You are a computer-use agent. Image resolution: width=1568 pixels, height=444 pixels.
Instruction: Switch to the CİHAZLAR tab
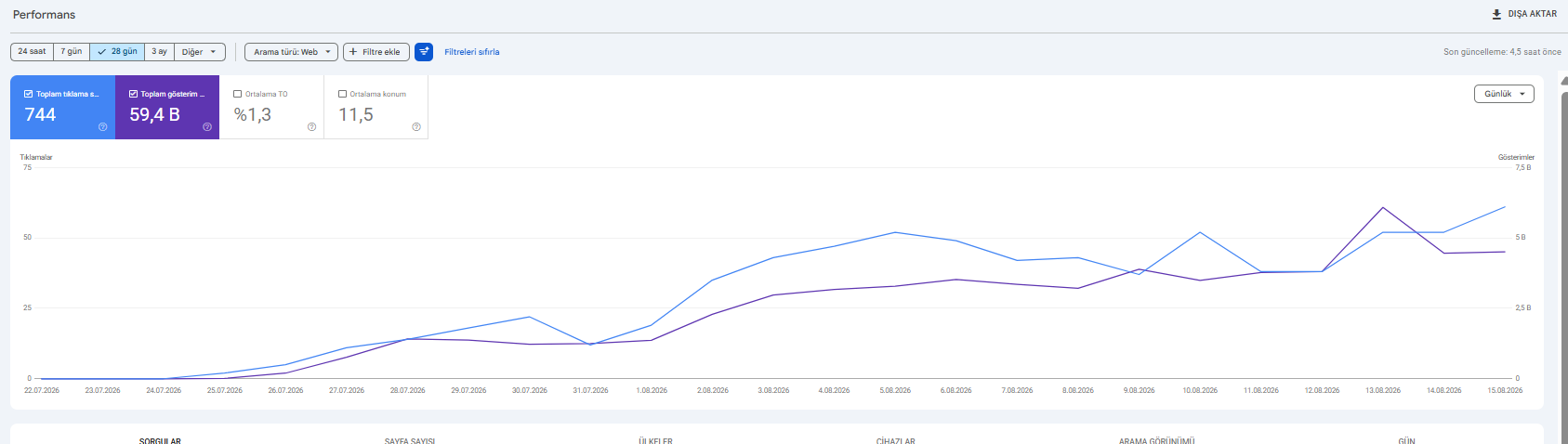pyautogui.click(x=896, y=440)
